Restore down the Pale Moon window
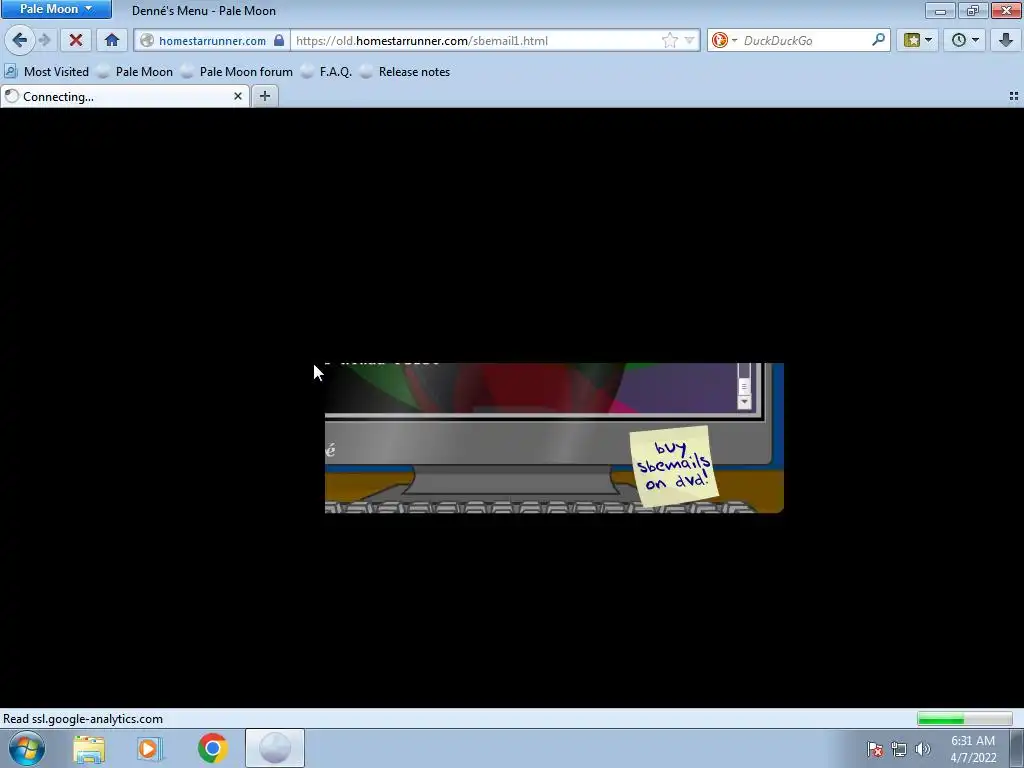The width and height of the screenshot is (1024, 768). [972, 10]
